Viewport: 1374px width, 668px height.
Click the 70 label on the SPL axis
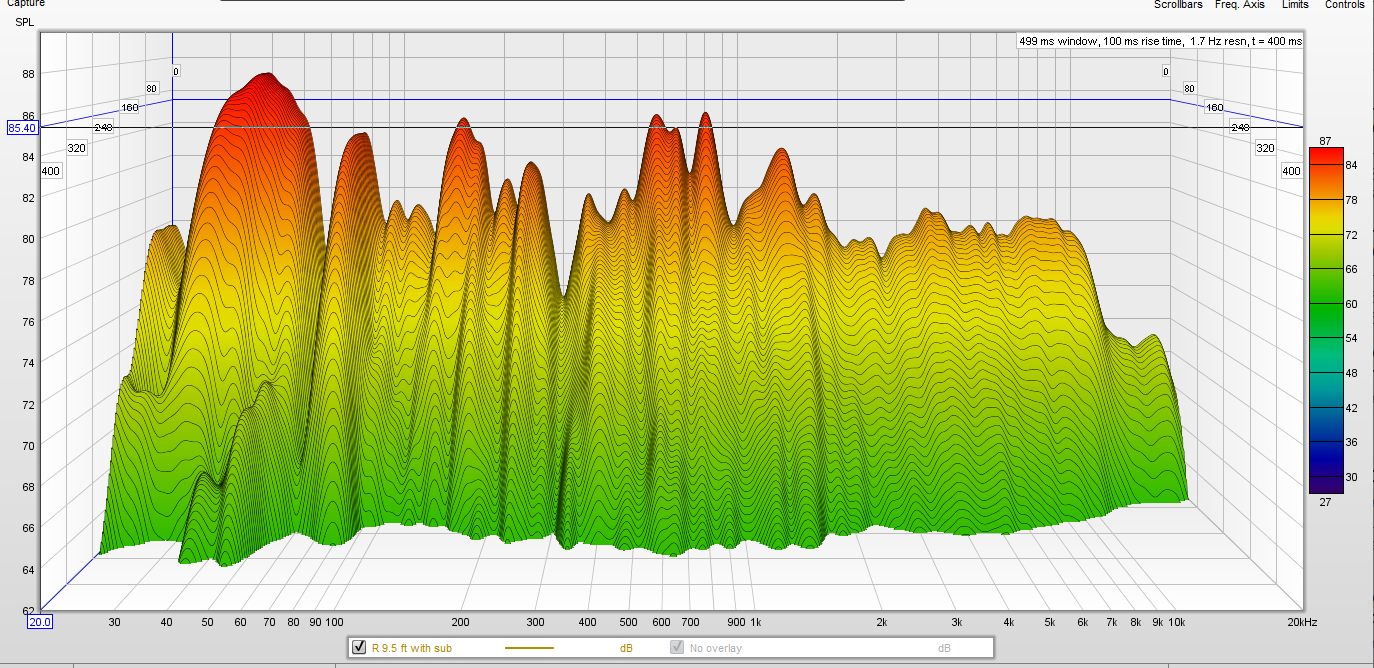[28, 445]
